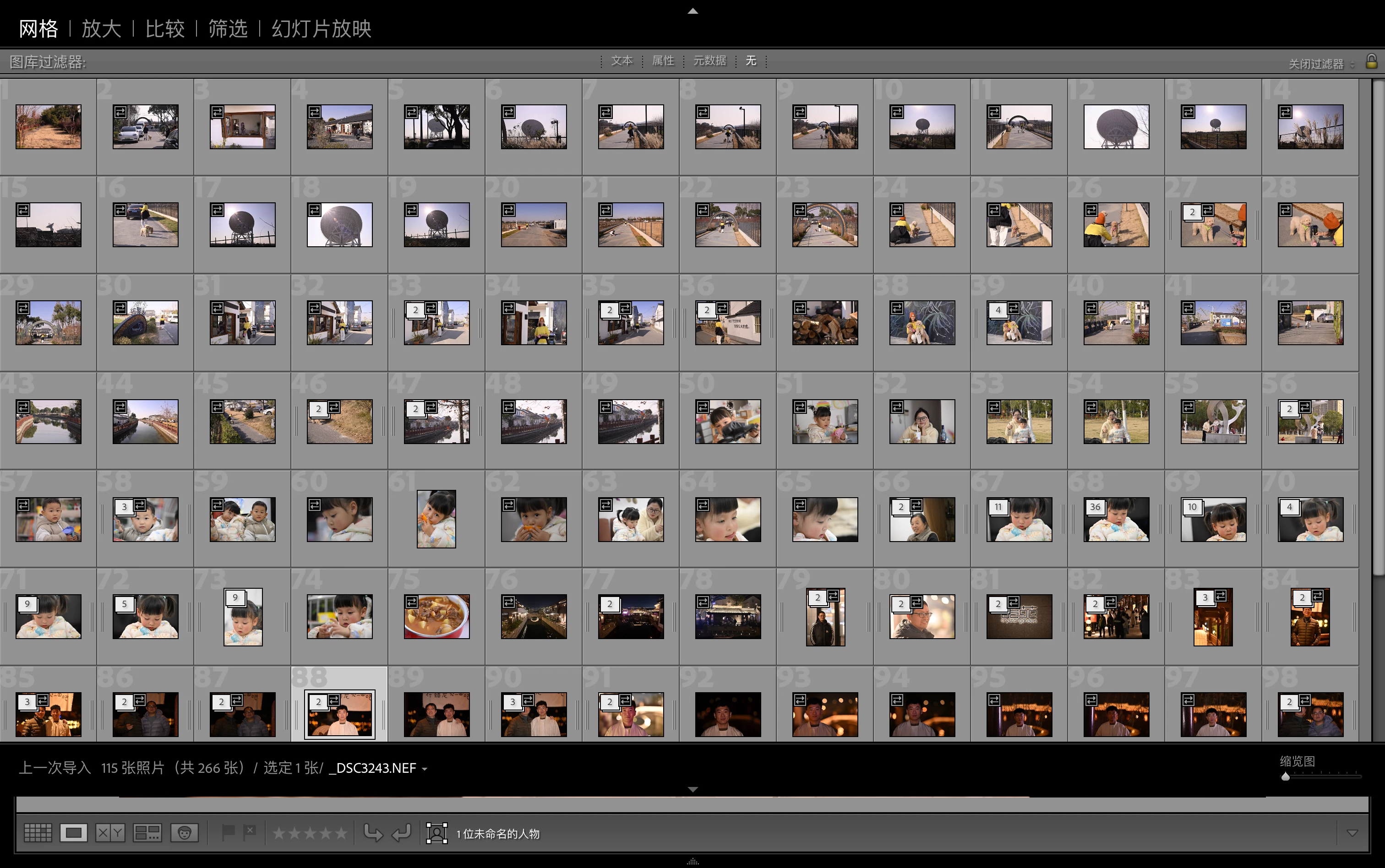The width and height of the screenshot is (1385, 868).
Task: Open the toolbar content options triangle
Action: coord(1352,833)
